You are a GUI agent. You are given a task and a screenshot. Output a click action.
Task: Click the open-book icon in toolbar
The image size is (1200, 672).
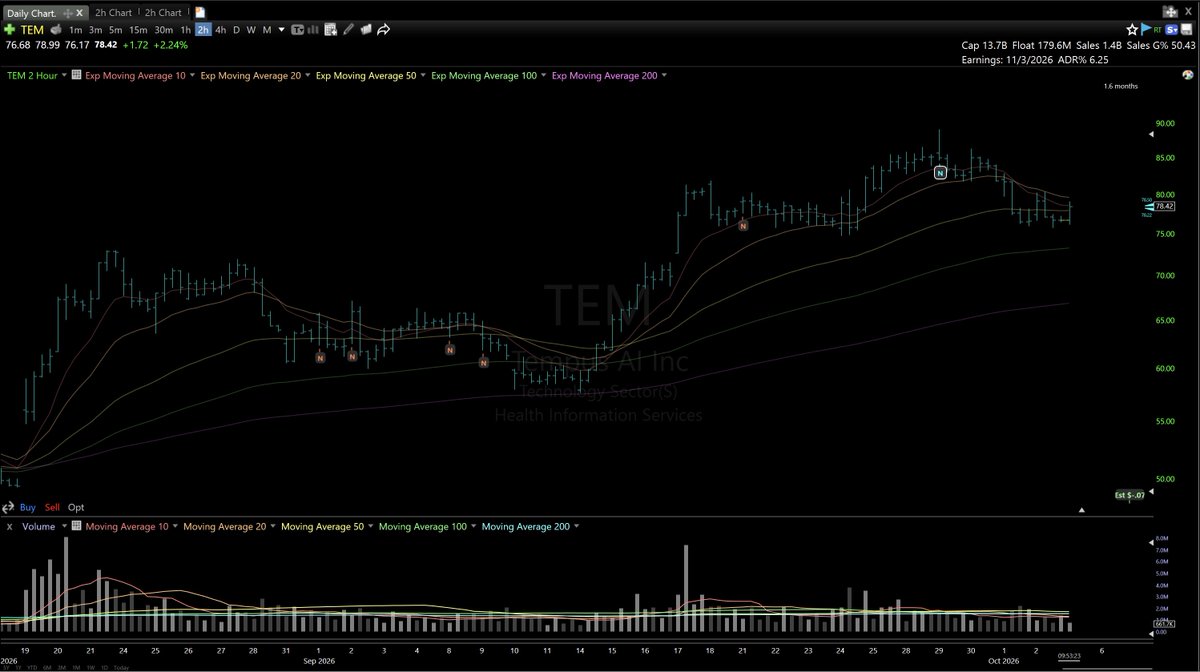pos(365,30)
